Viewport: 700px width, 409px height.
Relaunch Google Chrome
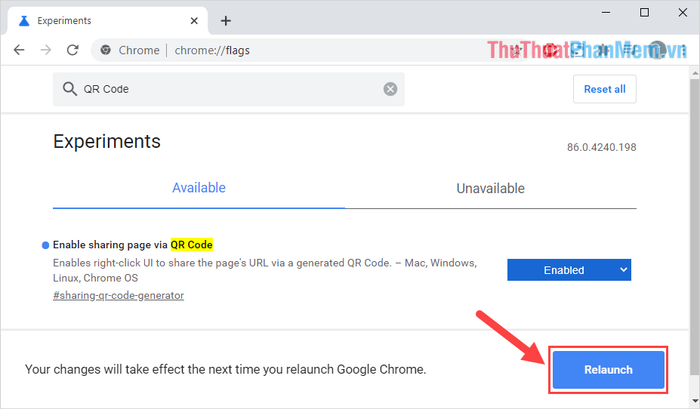point(608,370)
